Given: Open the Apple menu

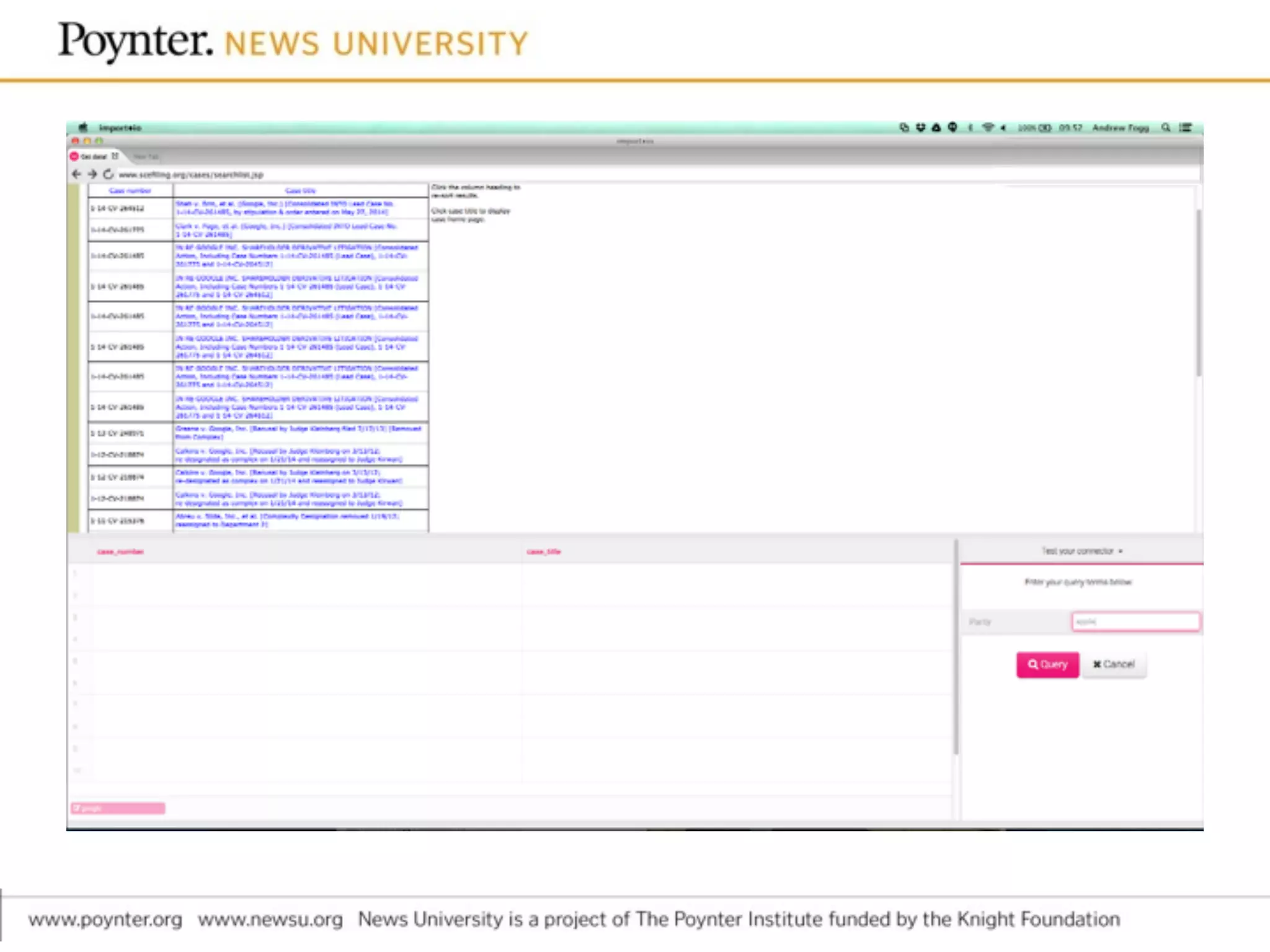Looking at the screenshot, I should coord(83,128).
